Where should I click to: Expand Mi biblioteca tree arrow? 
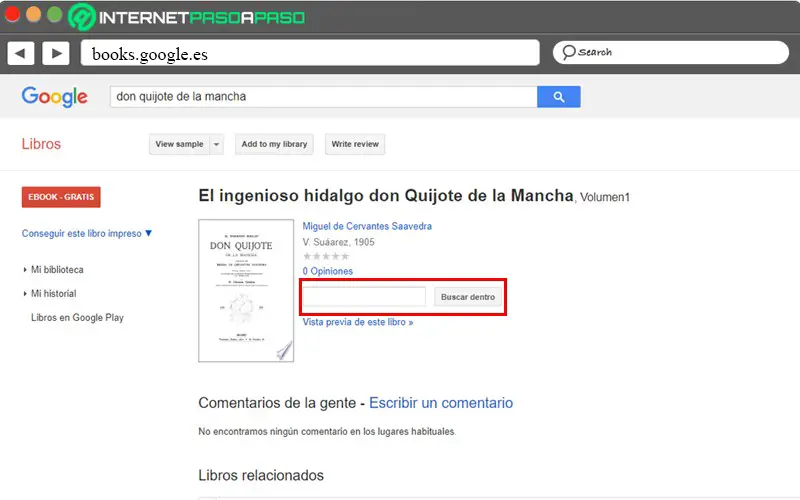(24, 269)
